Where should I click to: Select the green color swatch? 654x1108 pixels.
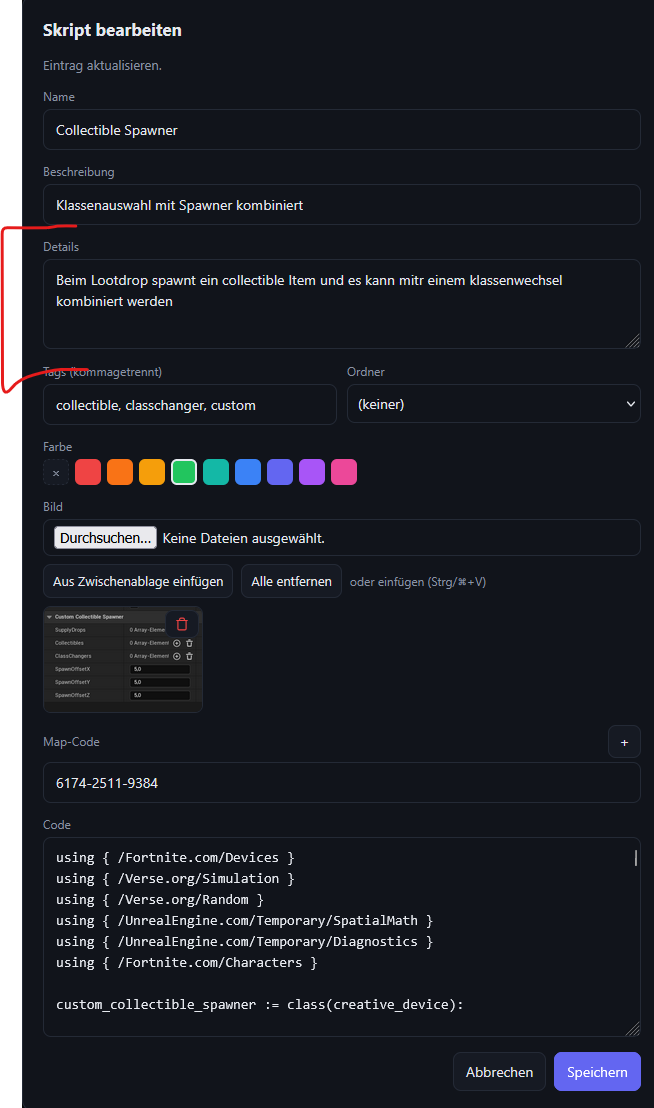coord(184,472)
